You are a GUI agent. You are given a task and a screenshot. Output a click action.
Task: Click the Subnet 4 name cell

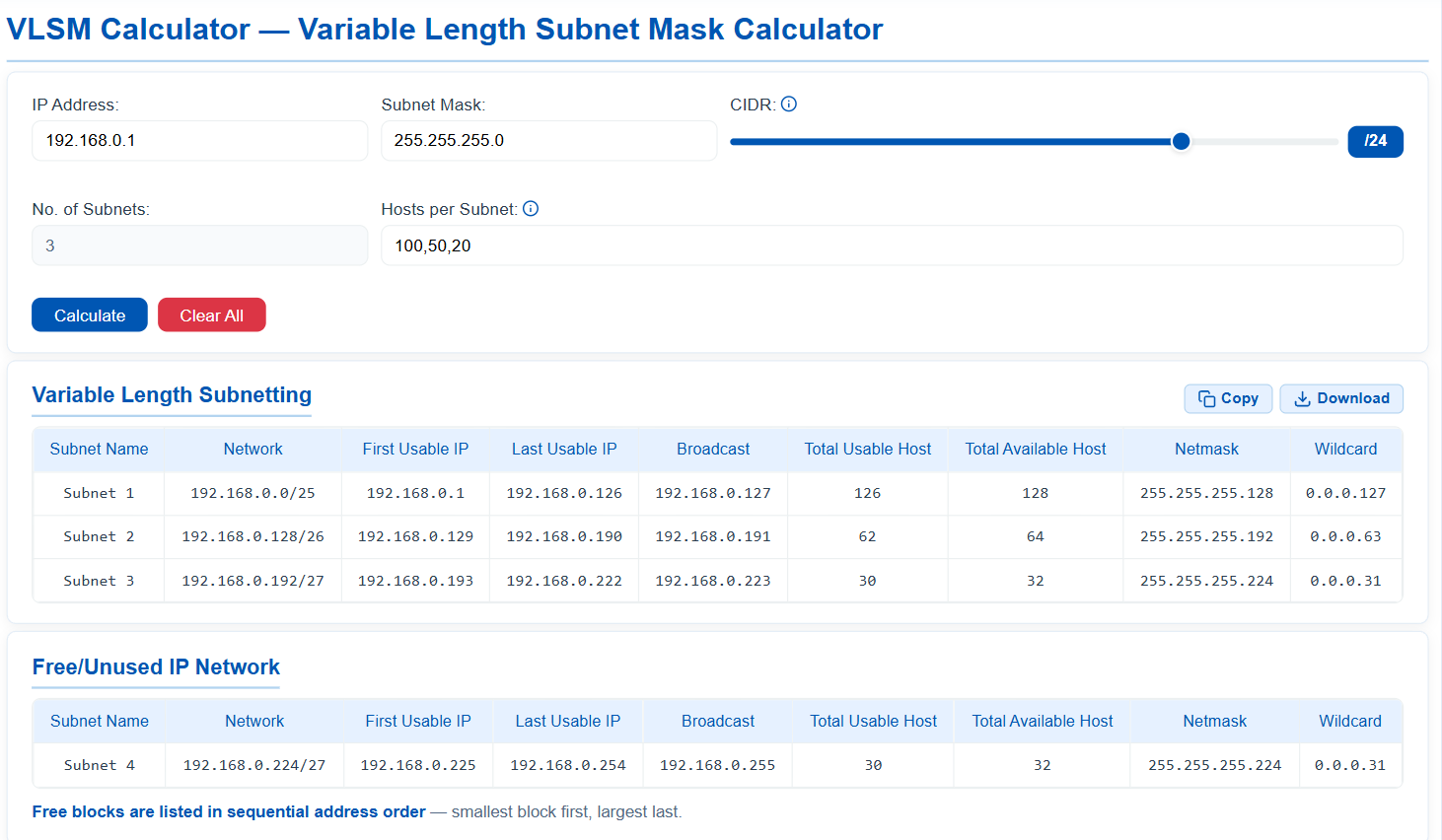(x=100, y=765)
